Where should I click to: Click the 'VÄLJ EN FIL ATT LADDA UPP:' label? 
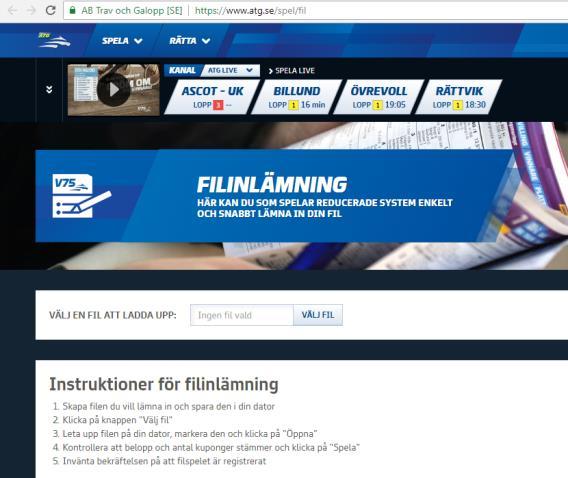(x=113, y=315)
